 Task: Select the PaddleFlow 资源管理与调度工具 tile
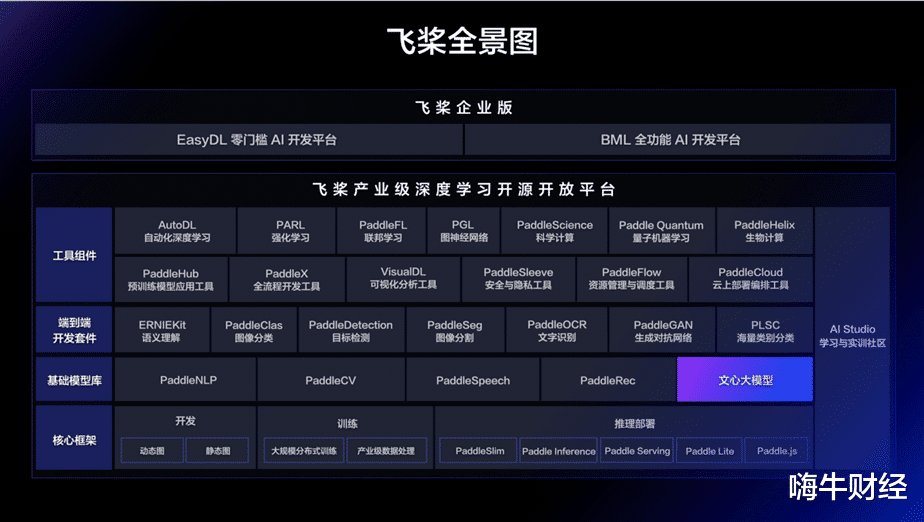[x=632, y=279]
